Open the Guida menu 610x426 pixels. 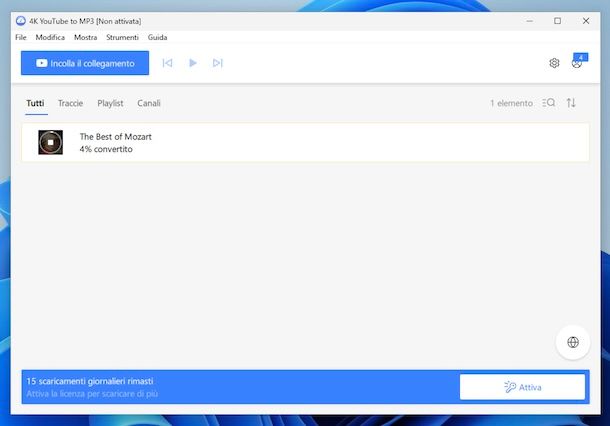point(158,37)
